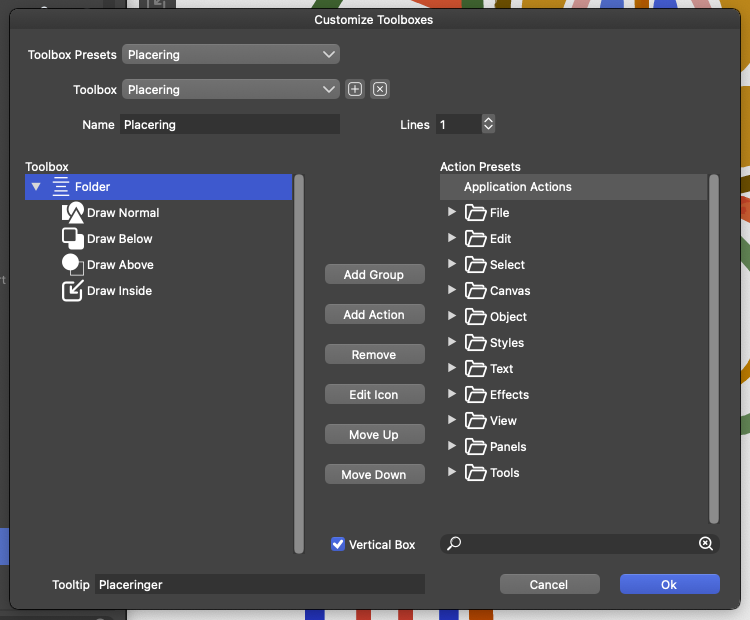Adjust the Lines stepper arrows
750x620 pixels.
[x=488, y=125]
